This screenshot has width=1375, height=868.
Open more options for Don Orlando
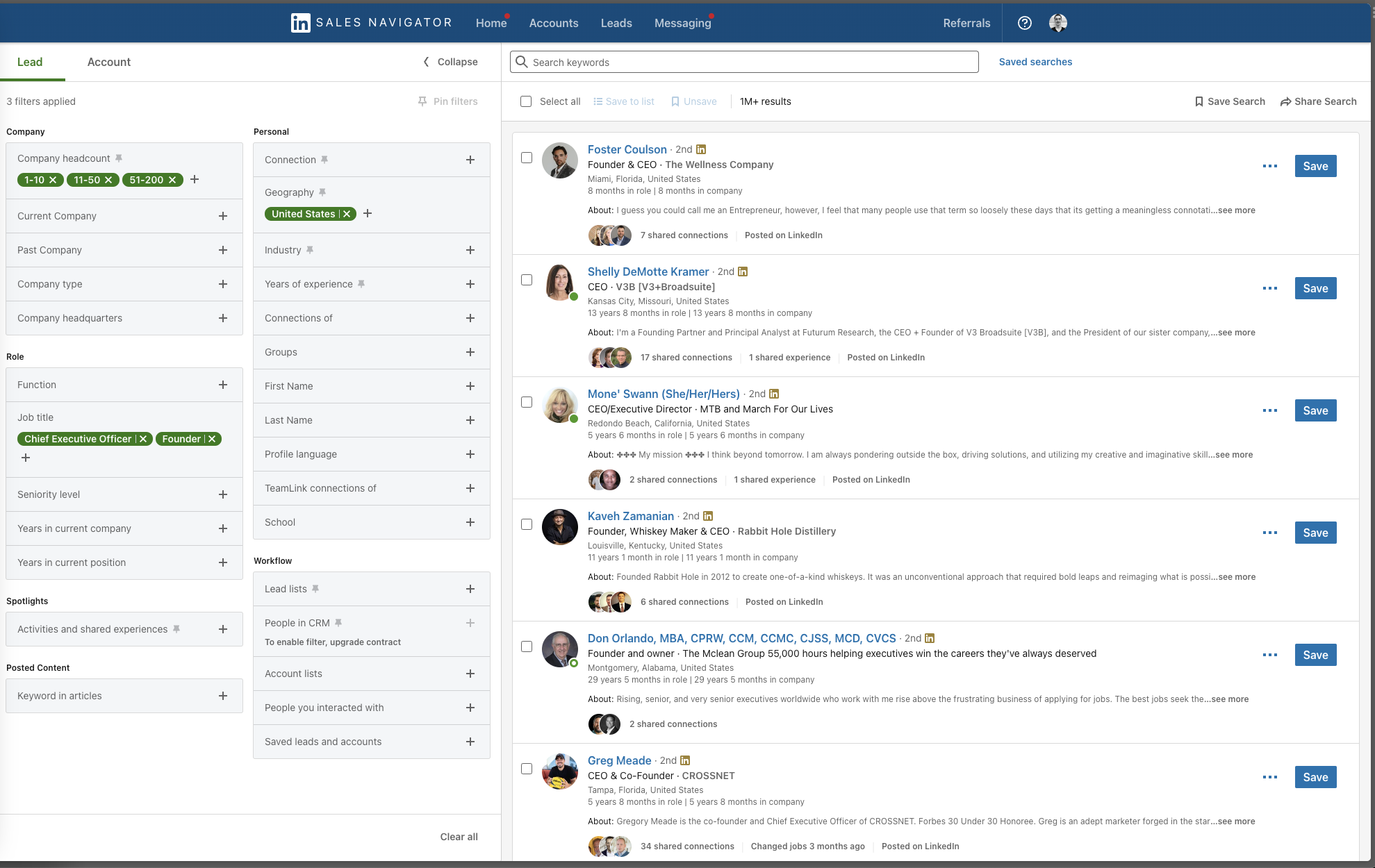(x=1270, y=655)
